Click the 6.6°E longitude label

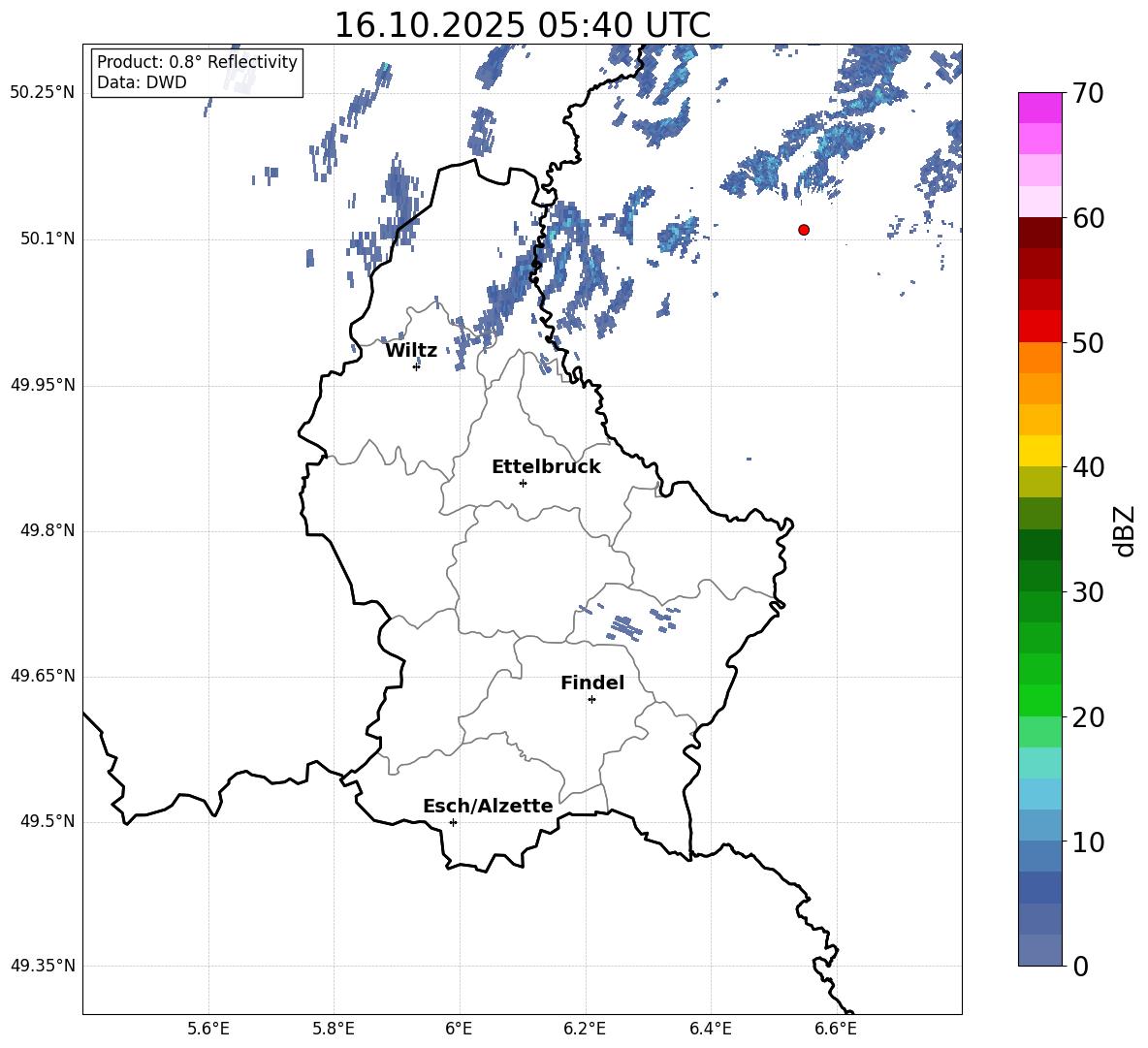tap(836, 1029)
